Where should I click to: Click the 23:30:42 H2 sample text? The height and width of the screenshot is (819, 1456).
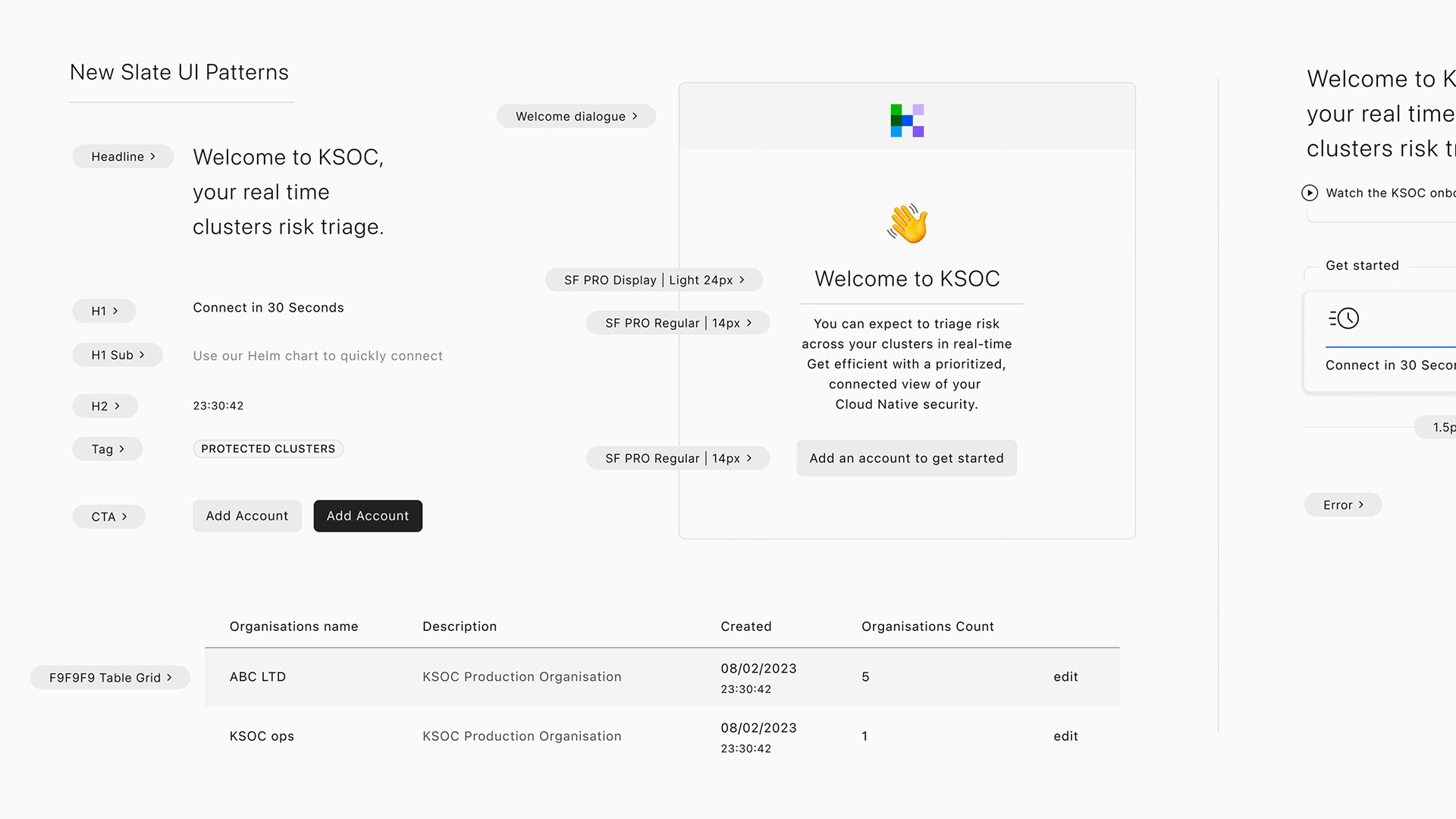click(218, 406)
